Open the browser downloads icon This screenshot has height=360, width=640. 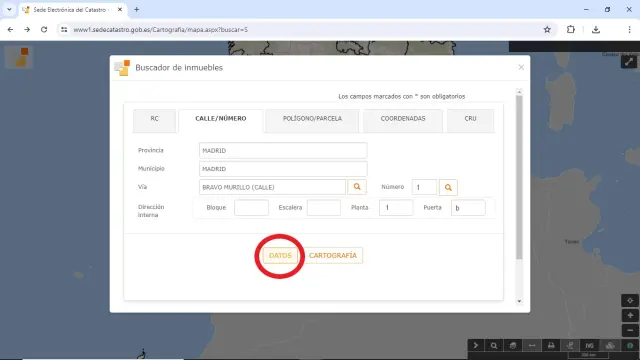596,29
